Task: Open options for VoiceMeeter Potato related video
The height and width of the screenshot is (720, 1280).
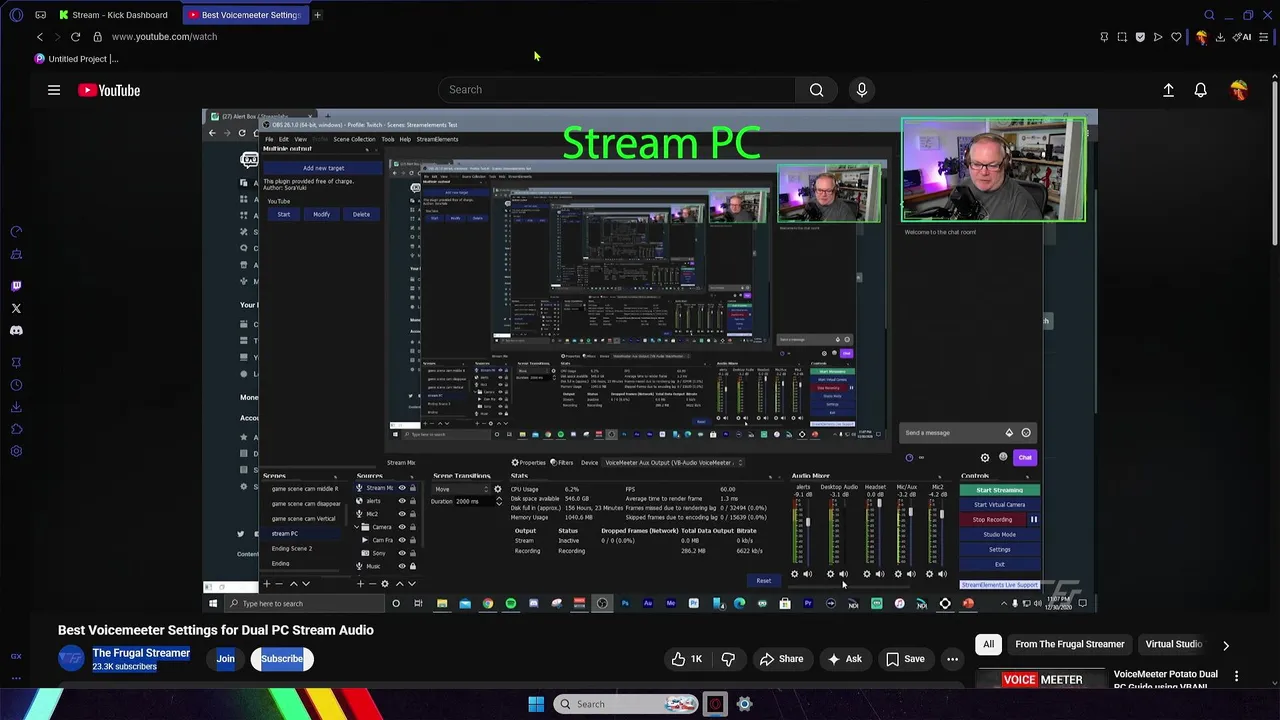Action: tap(1237, 677)
